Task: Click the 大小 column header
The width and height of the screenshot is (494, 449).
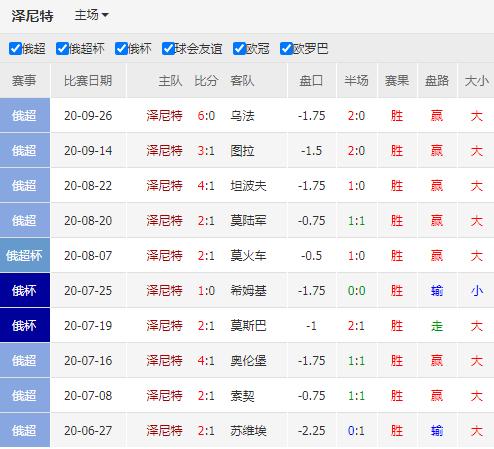Action: (x=477, y=81)
